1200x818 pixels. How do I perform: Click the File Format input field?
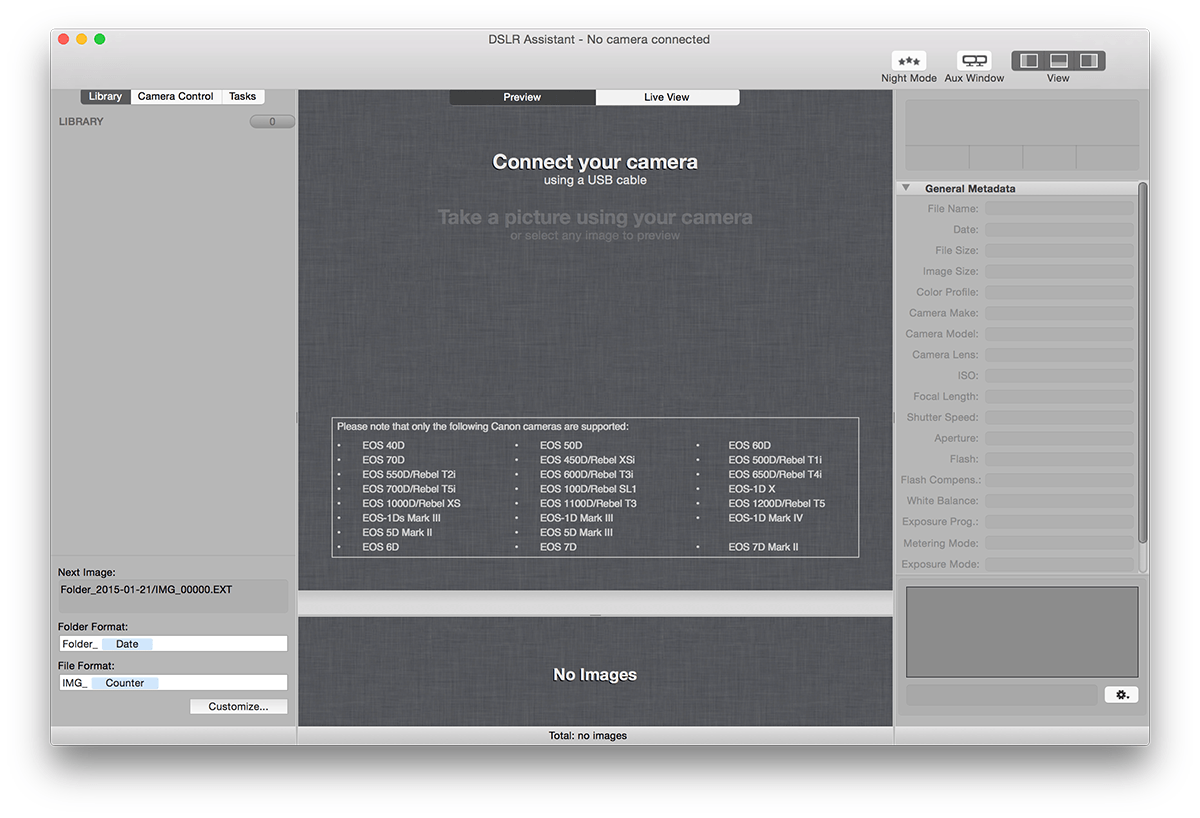(173, 683)
